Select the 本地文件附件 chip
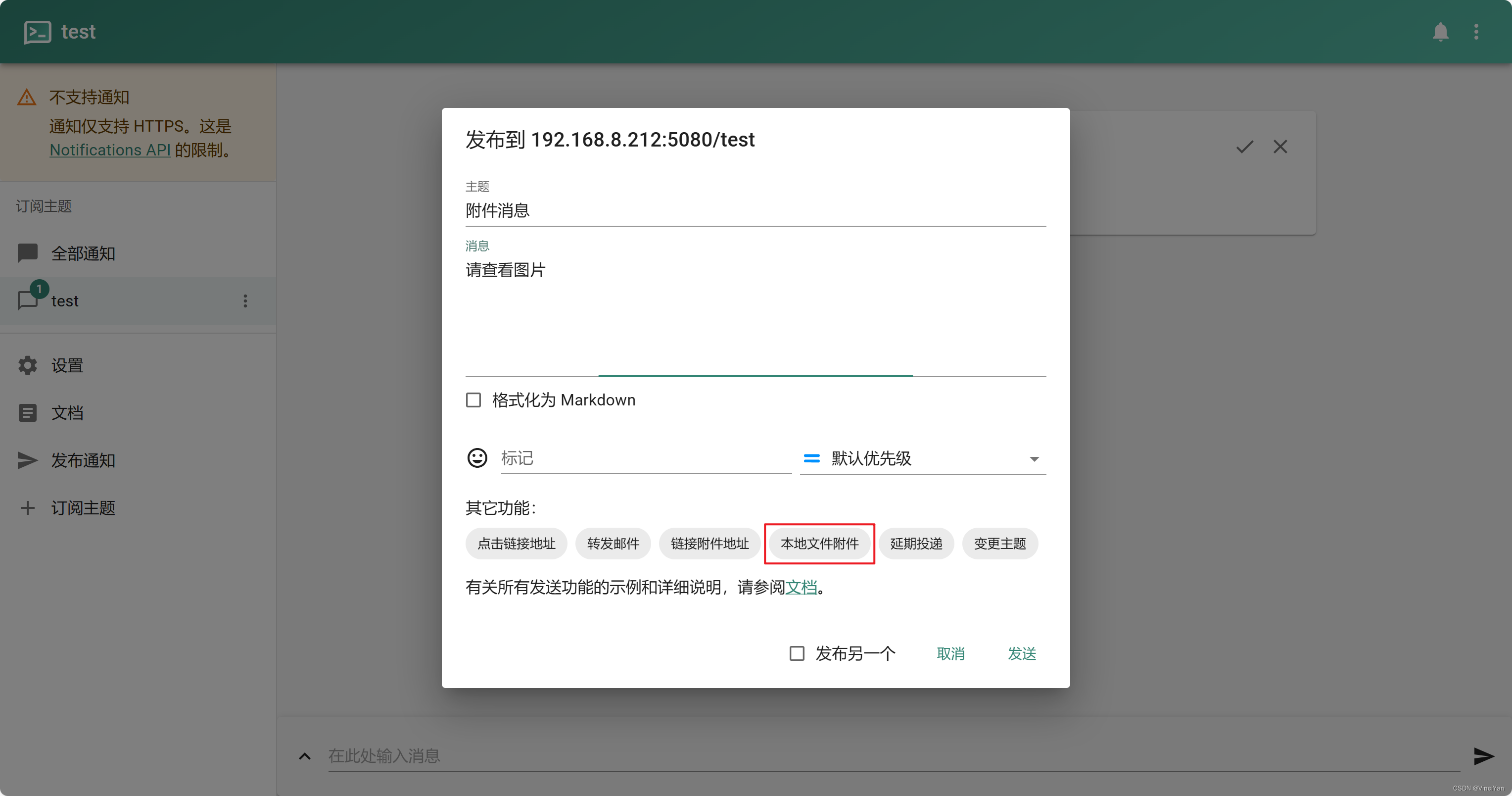 point(819,544)
